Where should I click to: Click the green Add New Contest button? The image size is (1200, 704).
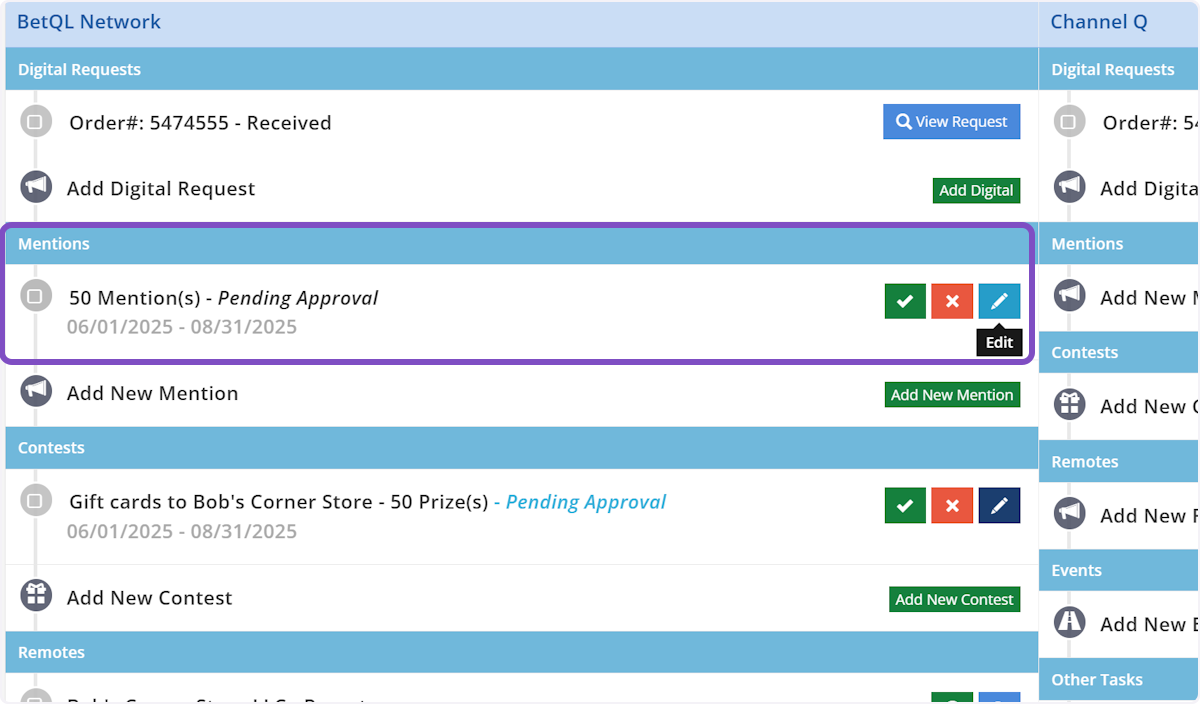pos(954,599)
